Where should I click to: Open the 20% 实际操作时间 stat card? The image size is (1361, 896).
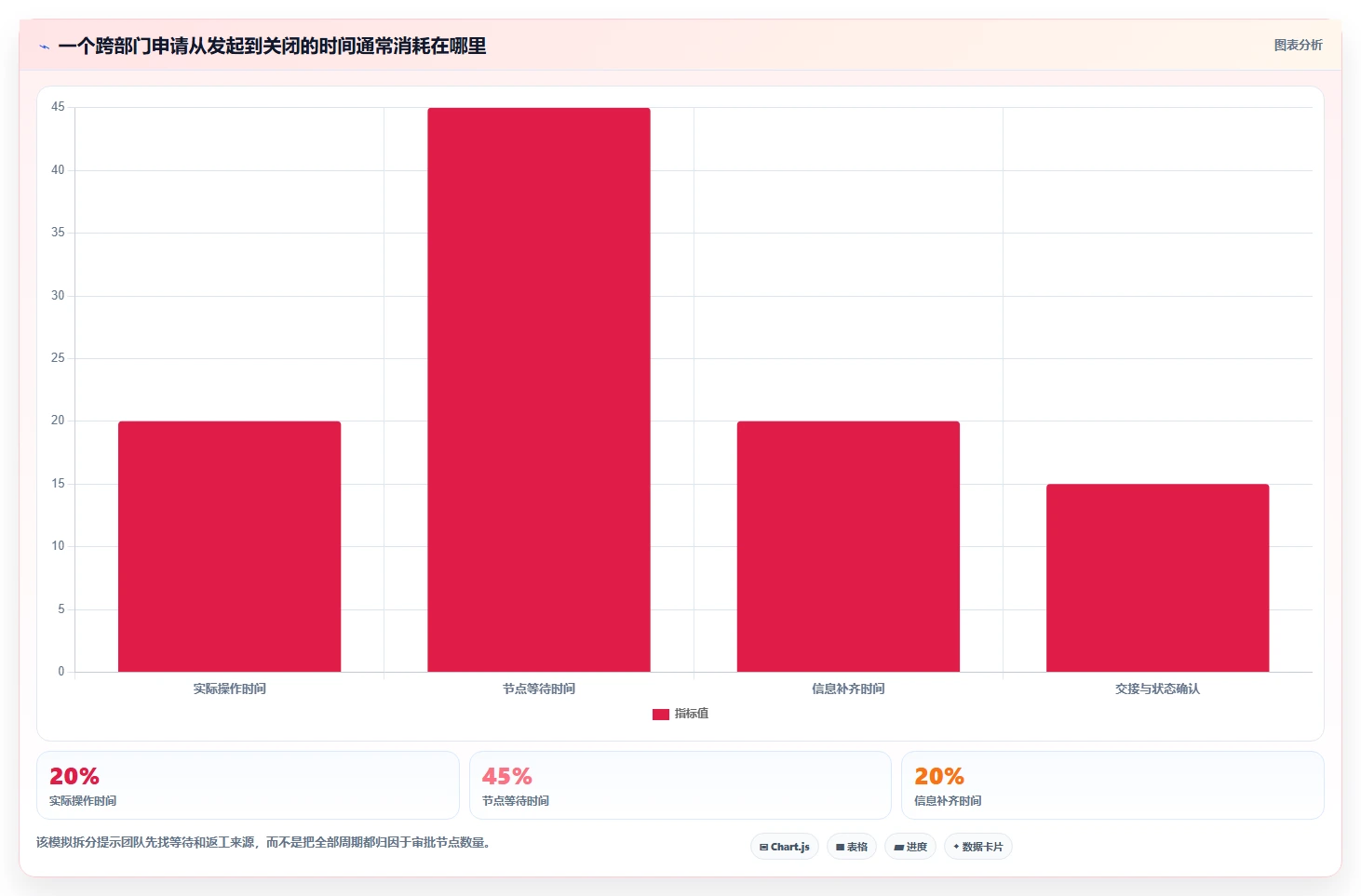248,785
